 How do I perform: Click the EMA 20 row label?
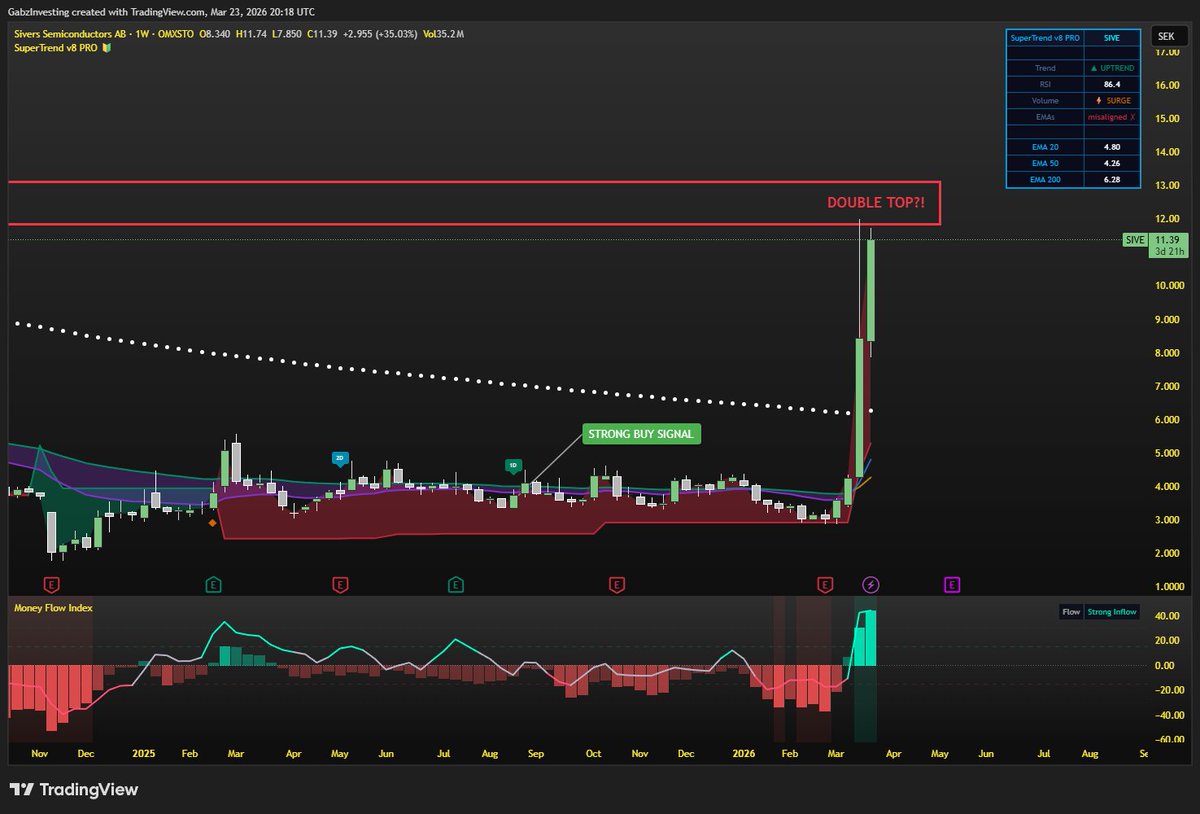tap(1046, 147)
